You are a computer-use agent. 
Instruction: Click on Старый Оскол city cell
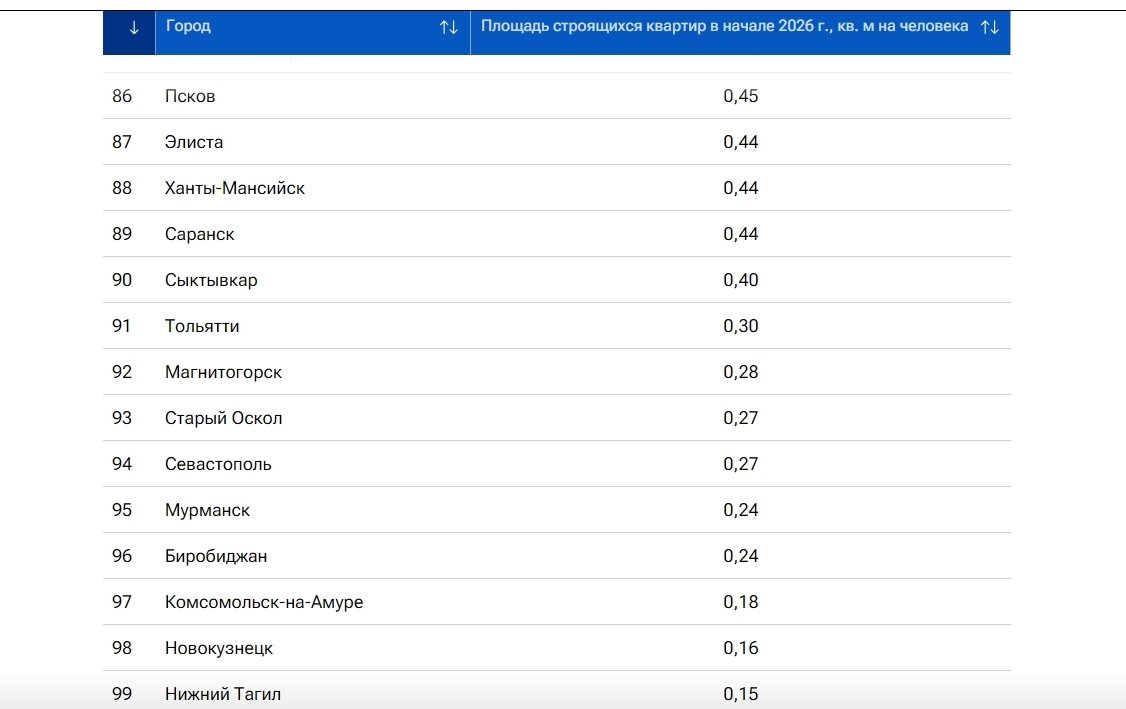click(223, 418)
